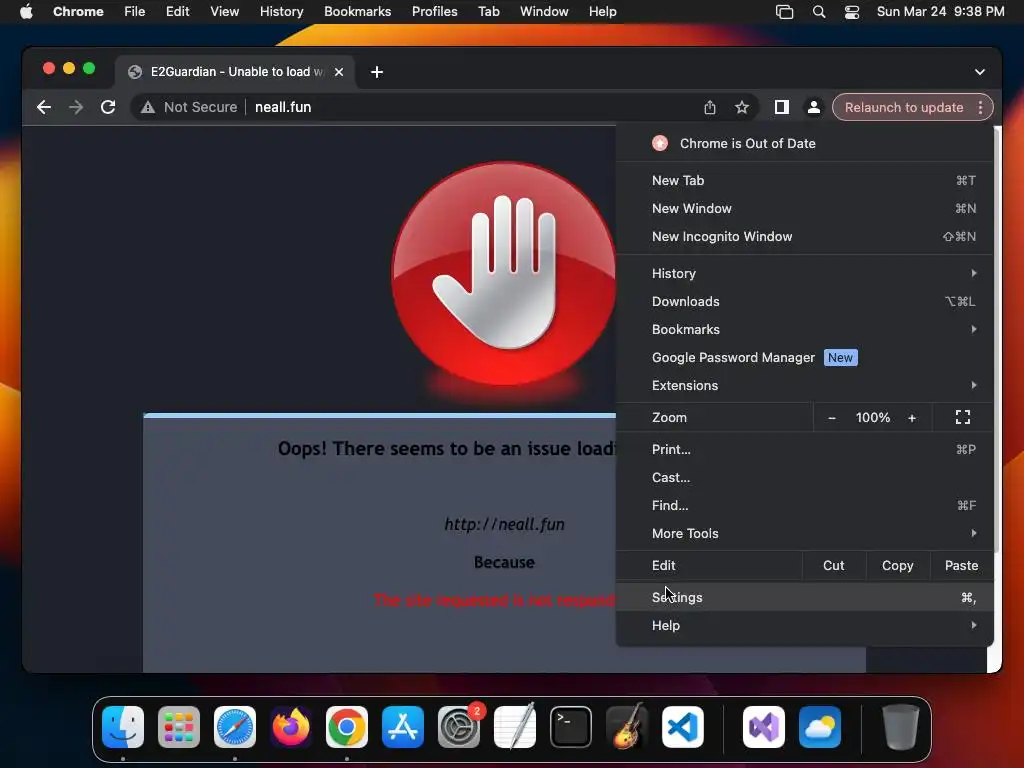The height and width of the screenshot is (768, 1024).
Task: Click the E2Guardian tab title
Action: click(x=236, y=72)
